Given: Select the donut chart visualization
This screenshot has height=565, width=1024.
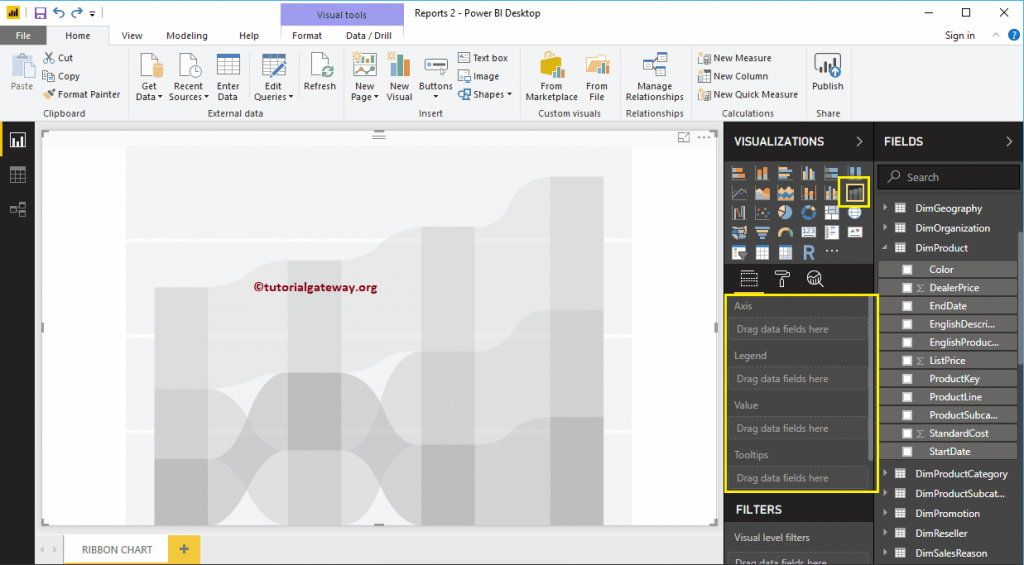Looking at the screenshot, I should click(x=808, y=212).
